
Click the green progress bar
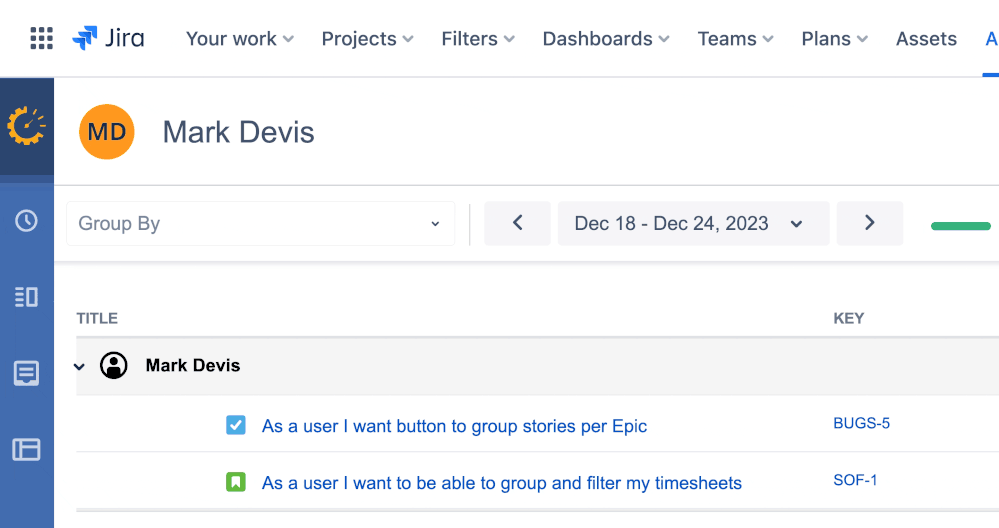[960, 226]
